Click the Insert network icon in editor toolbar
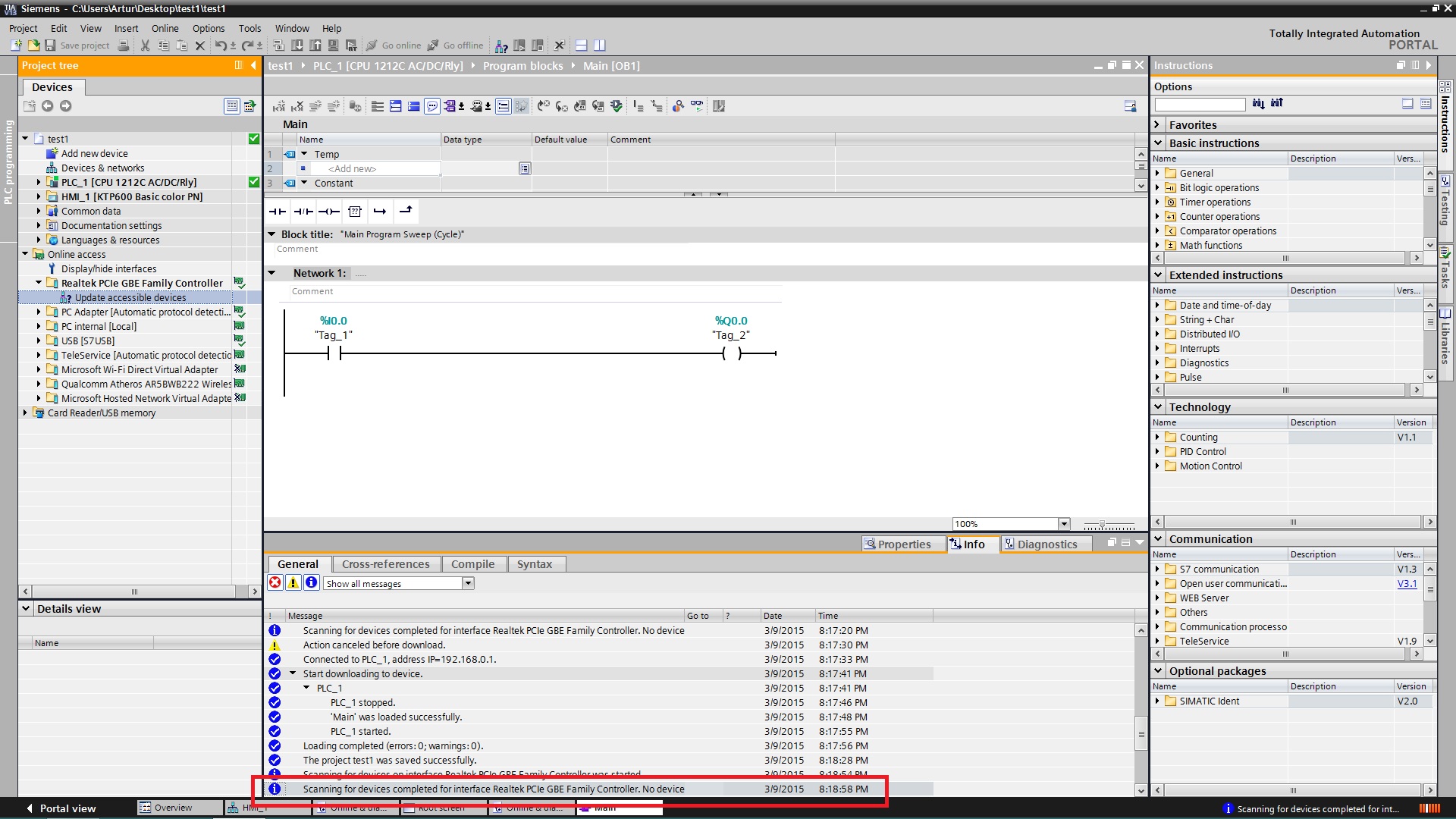 coord(279,106)
